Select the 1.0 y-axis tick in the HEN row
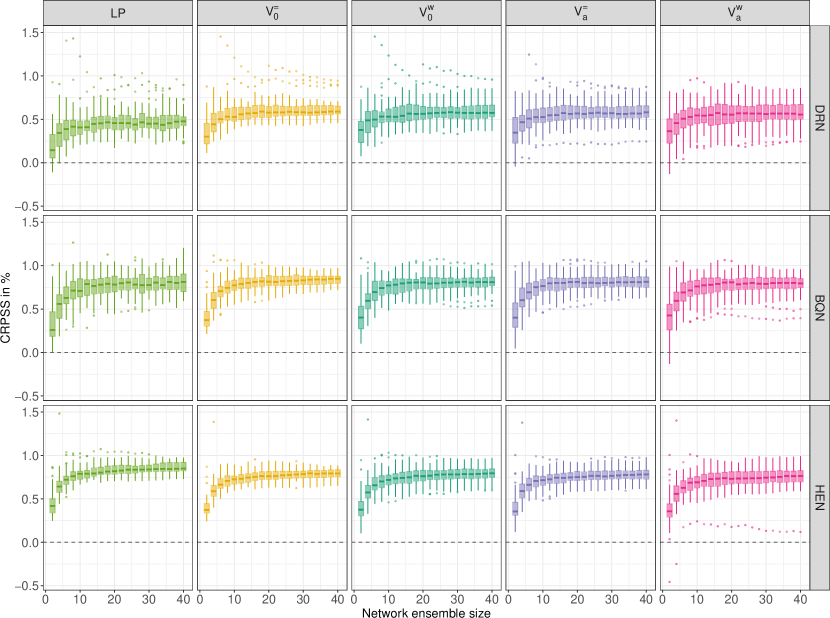Viewport: 830px width, 618px height. point(30,456)
